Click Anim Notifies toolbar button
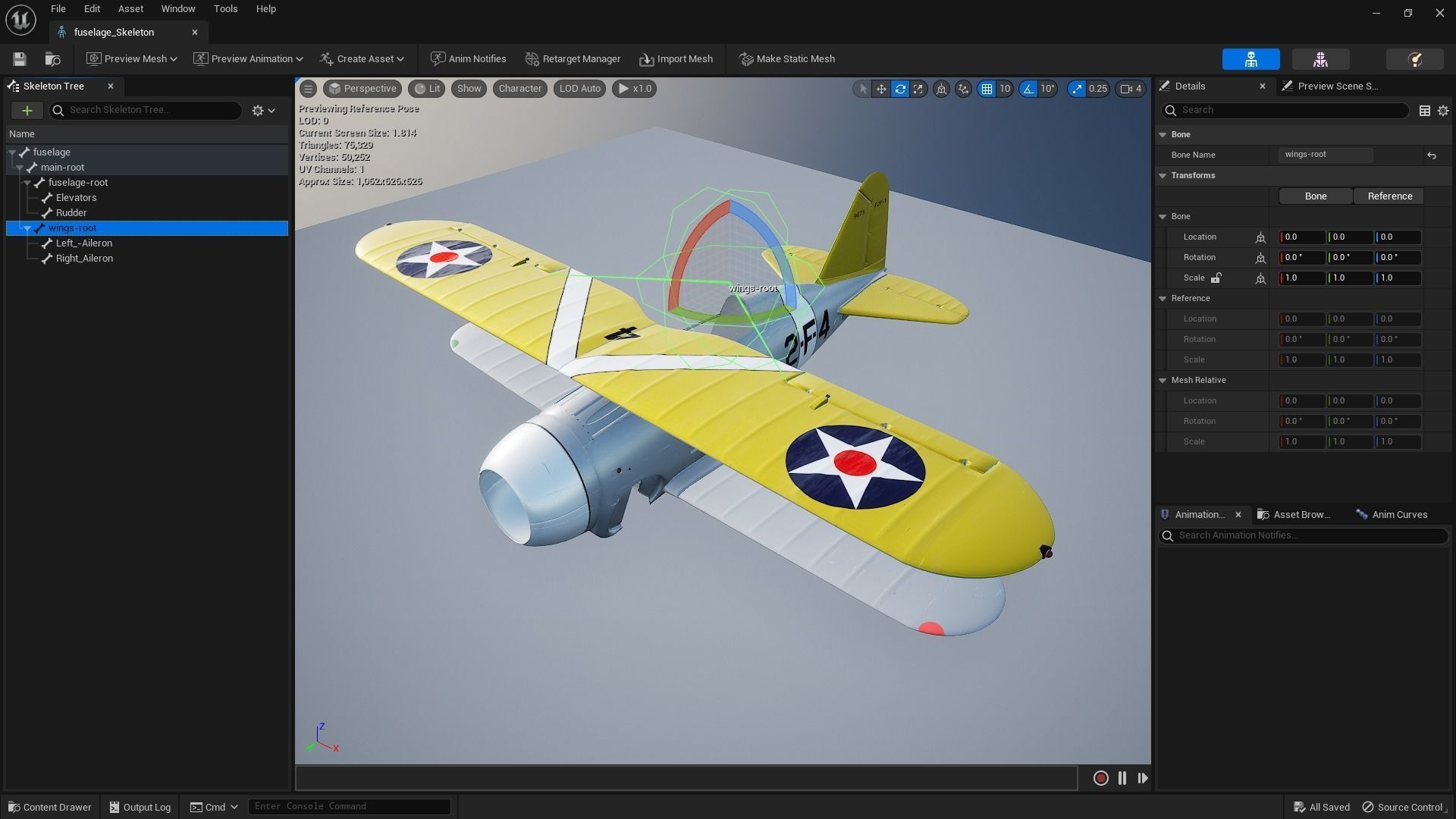1456x819 pixels. pos(469,59)
